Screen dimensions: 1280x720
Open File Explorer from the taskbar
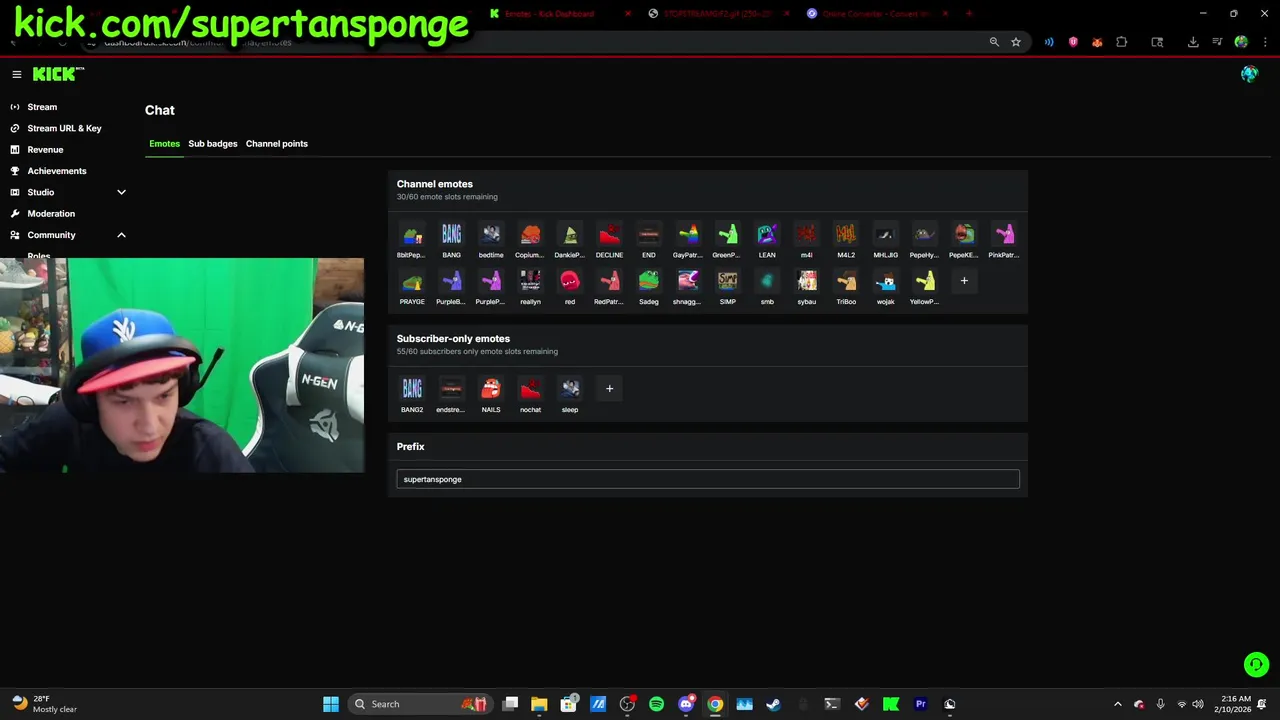click(539, 704)
